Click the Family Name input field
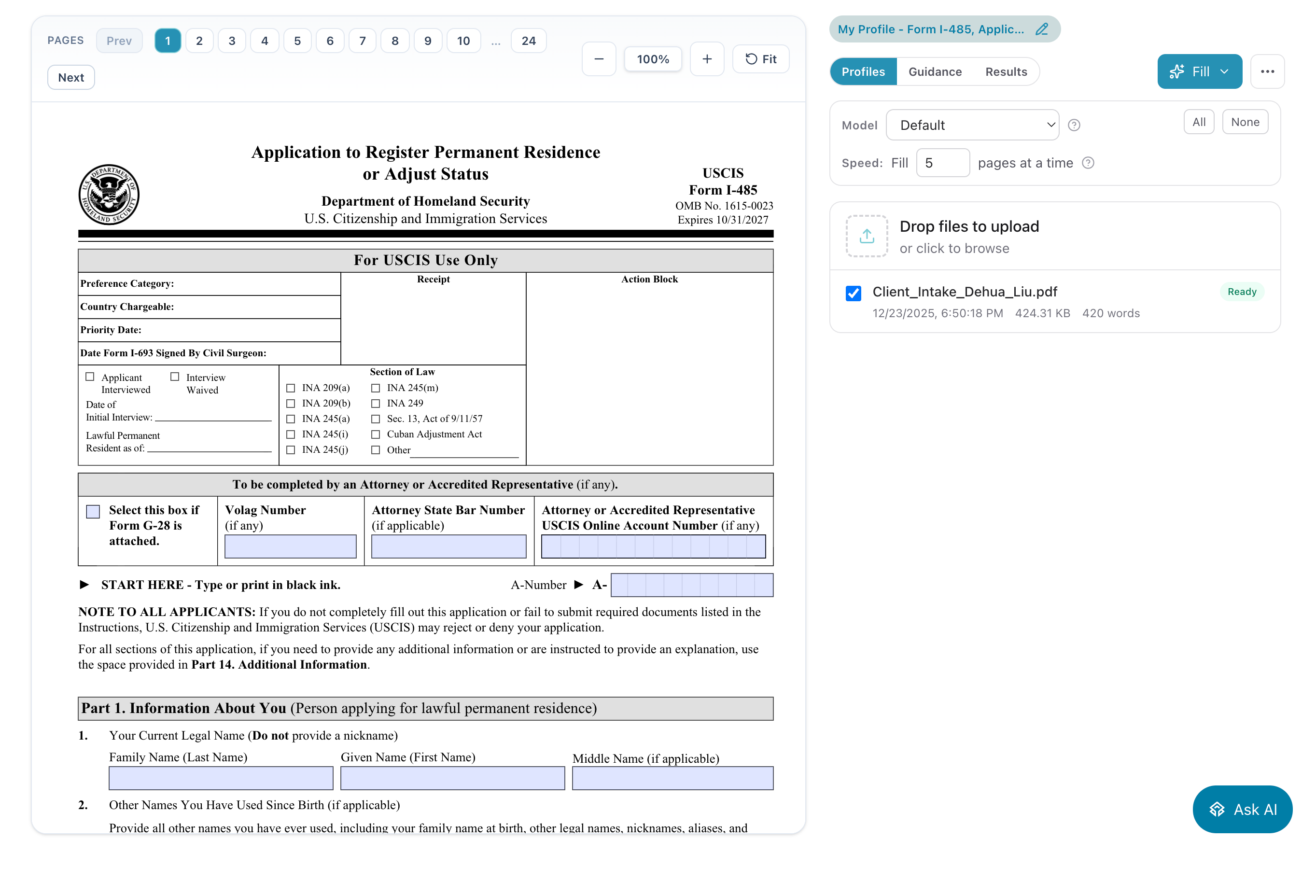1316x896 pixels. point(221,778)
